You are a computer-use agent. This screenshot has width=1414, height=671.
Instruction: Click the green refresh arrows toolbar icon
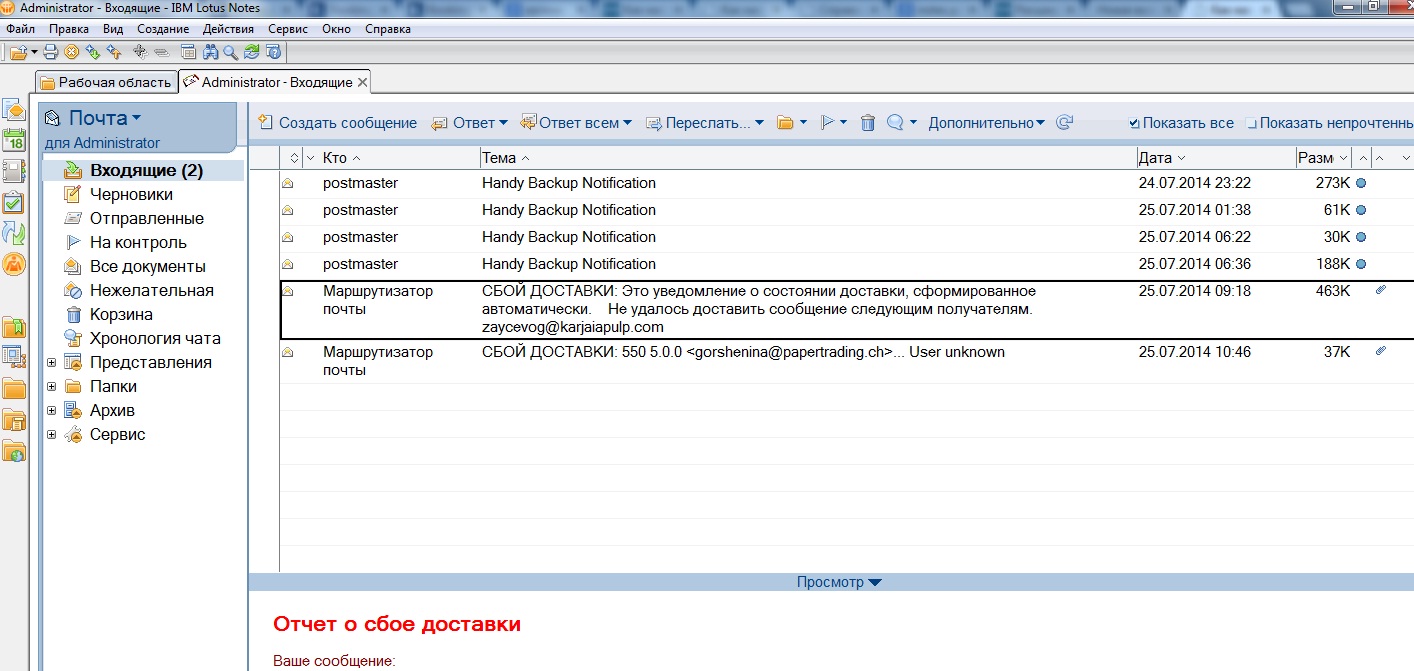click(252, 51)
